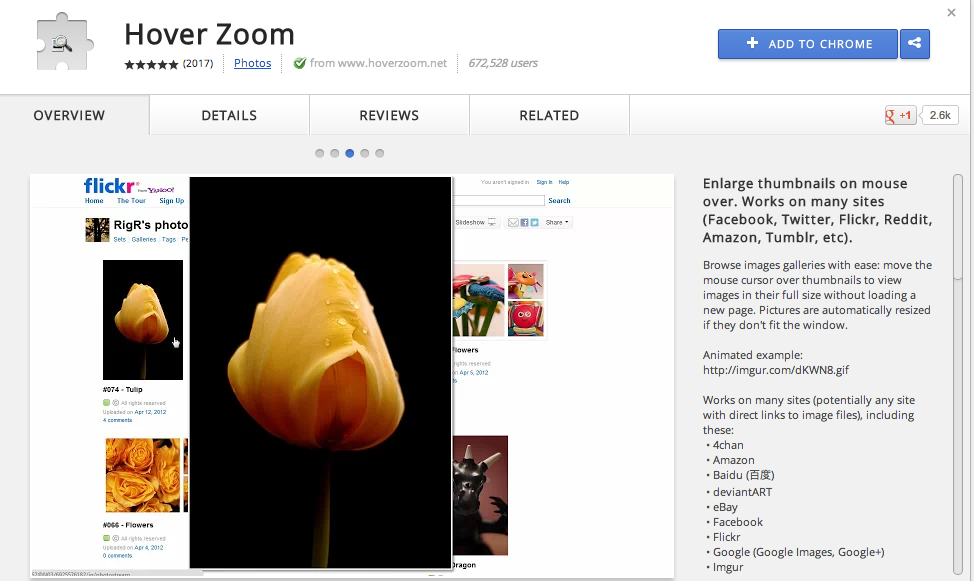Screen dimensions: 974x581
Task: Select the second screenshot carousel dot
Action: point(334,153)
